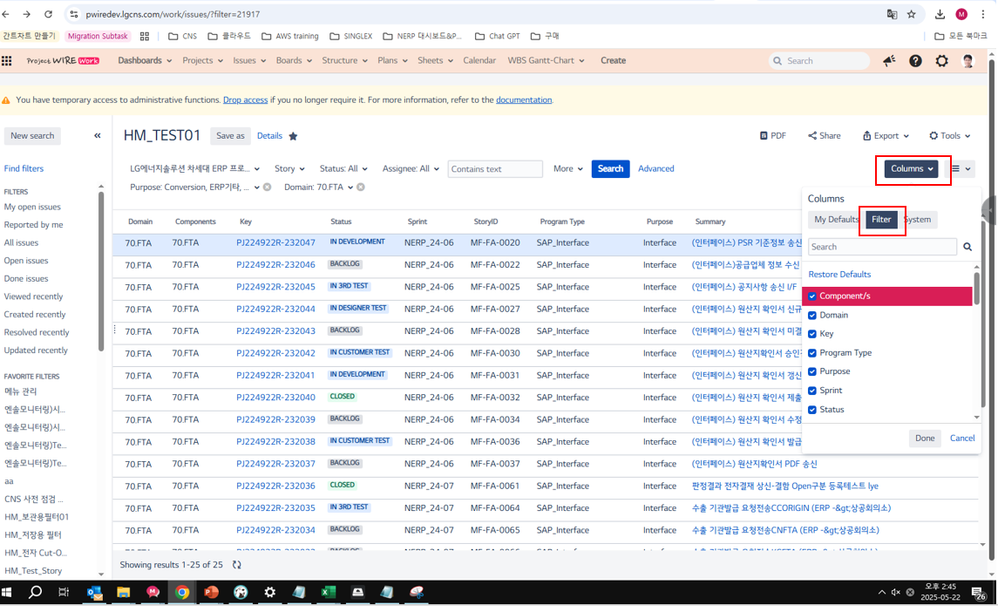Viewport: 998px width, 606px height.
Task: Open the PowerPoint icon in the taskbar
Action: (x=211, y=593)
